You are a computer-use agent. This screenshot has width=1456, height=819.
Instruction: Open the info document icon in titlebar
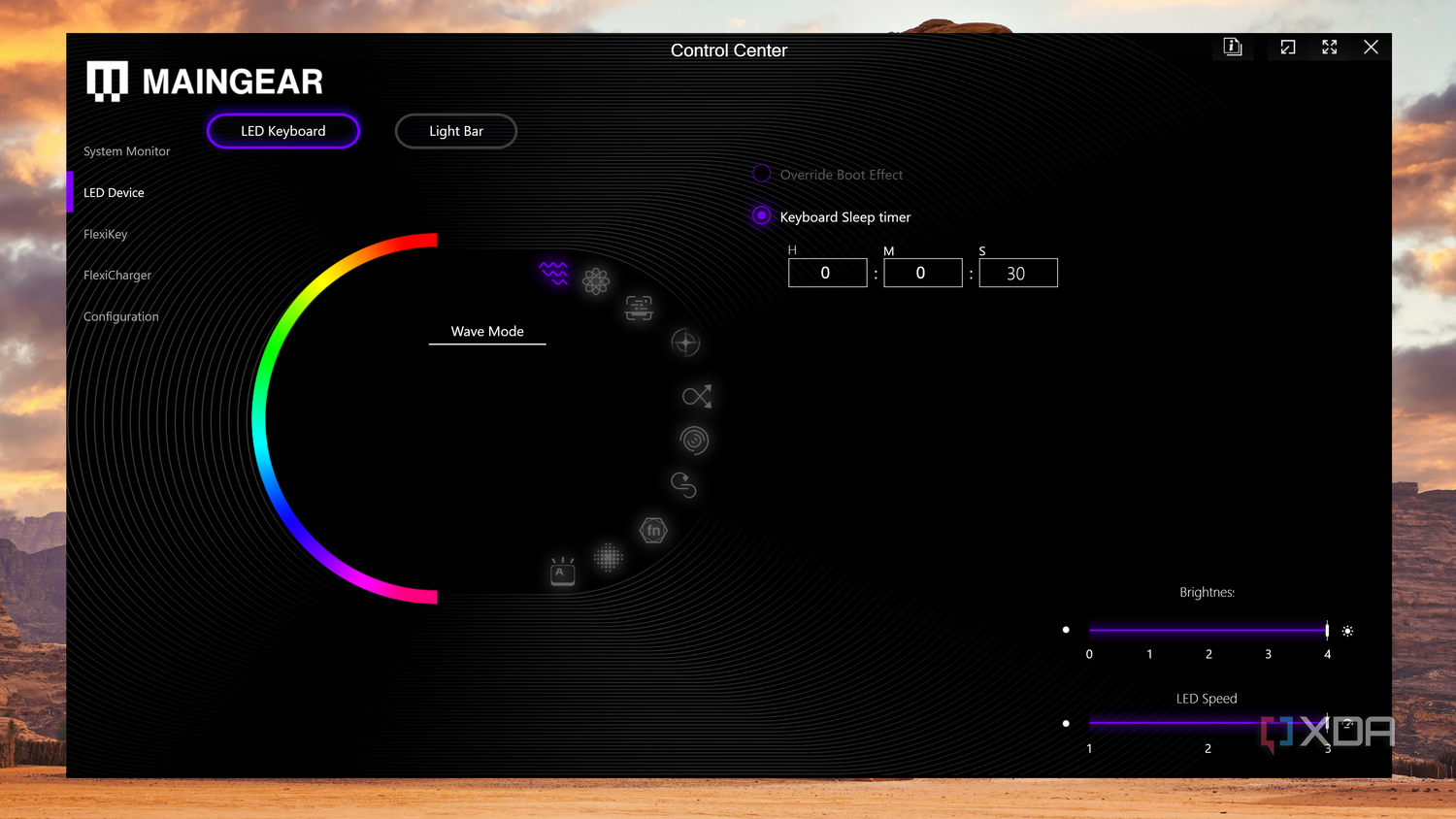[1232, 47]
